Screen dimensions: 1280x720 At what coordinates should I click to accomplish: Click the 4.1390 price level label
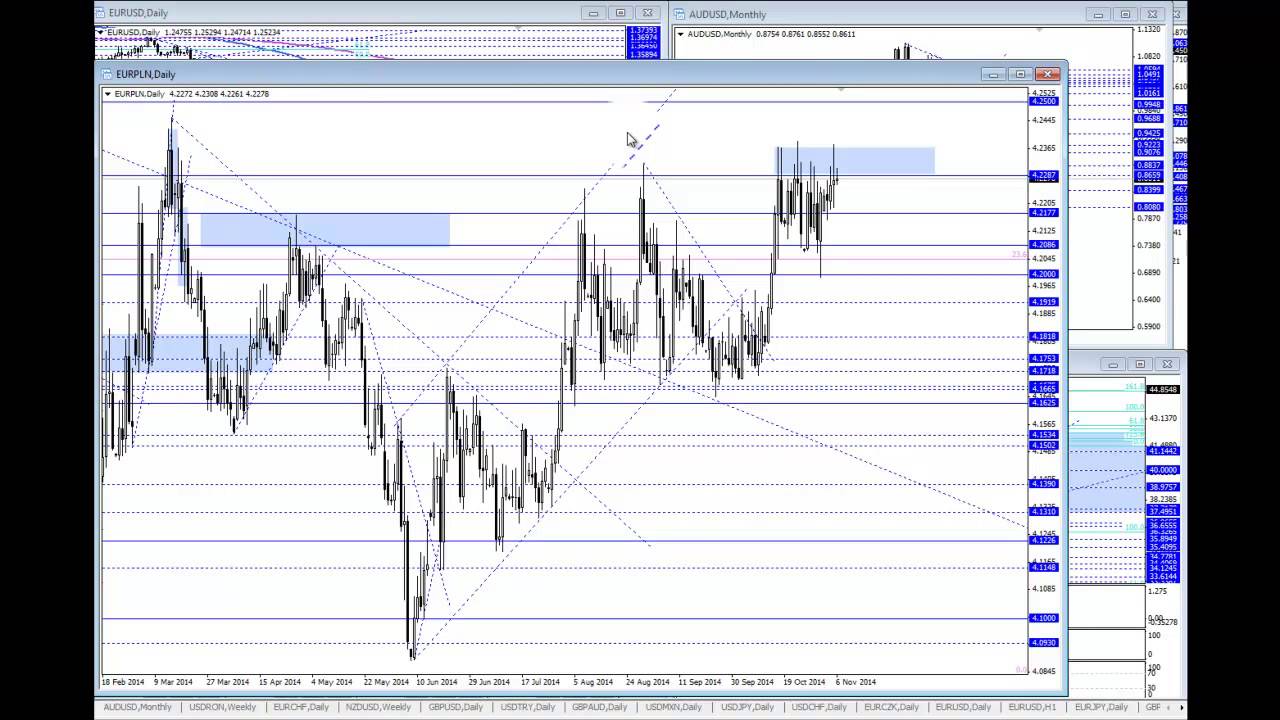(1043, 484)
